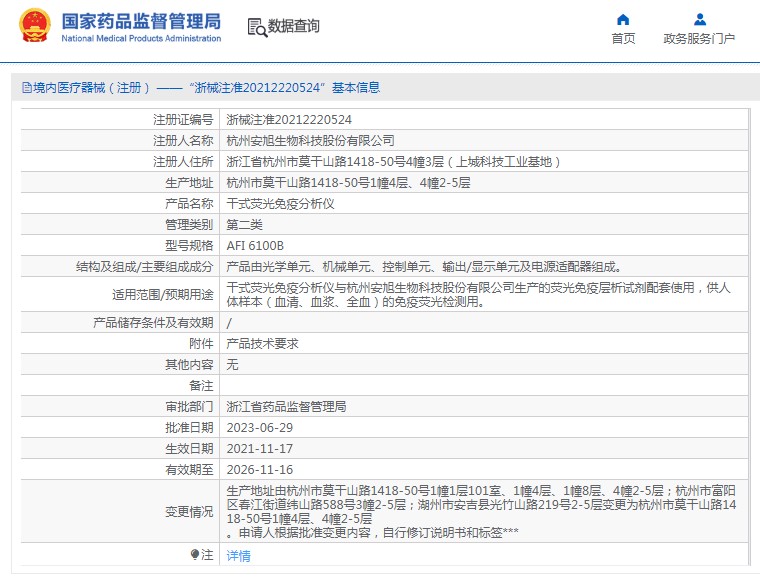Click the bulb icon next to 注
The image size is (760, 578).
click(x=195, y=554)
